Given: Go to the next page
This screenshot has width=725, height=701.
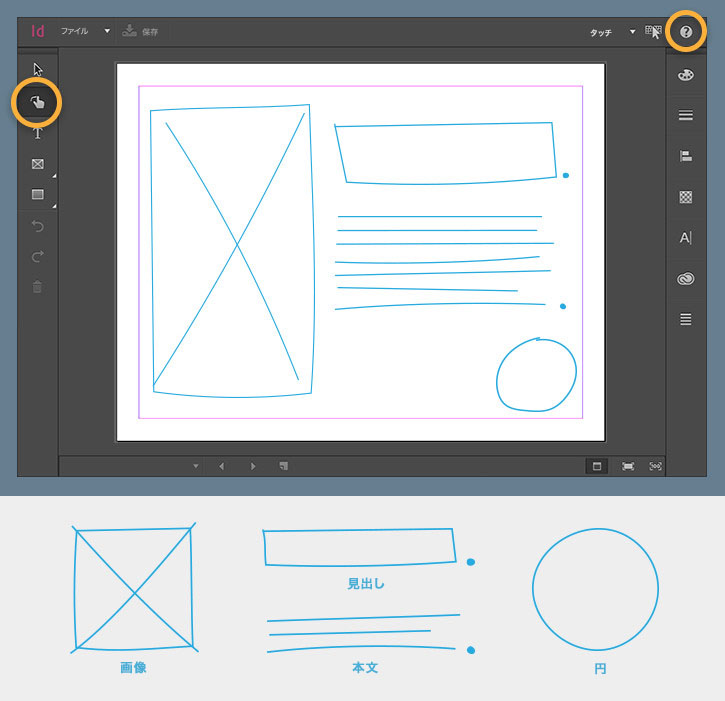Looking at the screenshot, I should pos(253,466).
